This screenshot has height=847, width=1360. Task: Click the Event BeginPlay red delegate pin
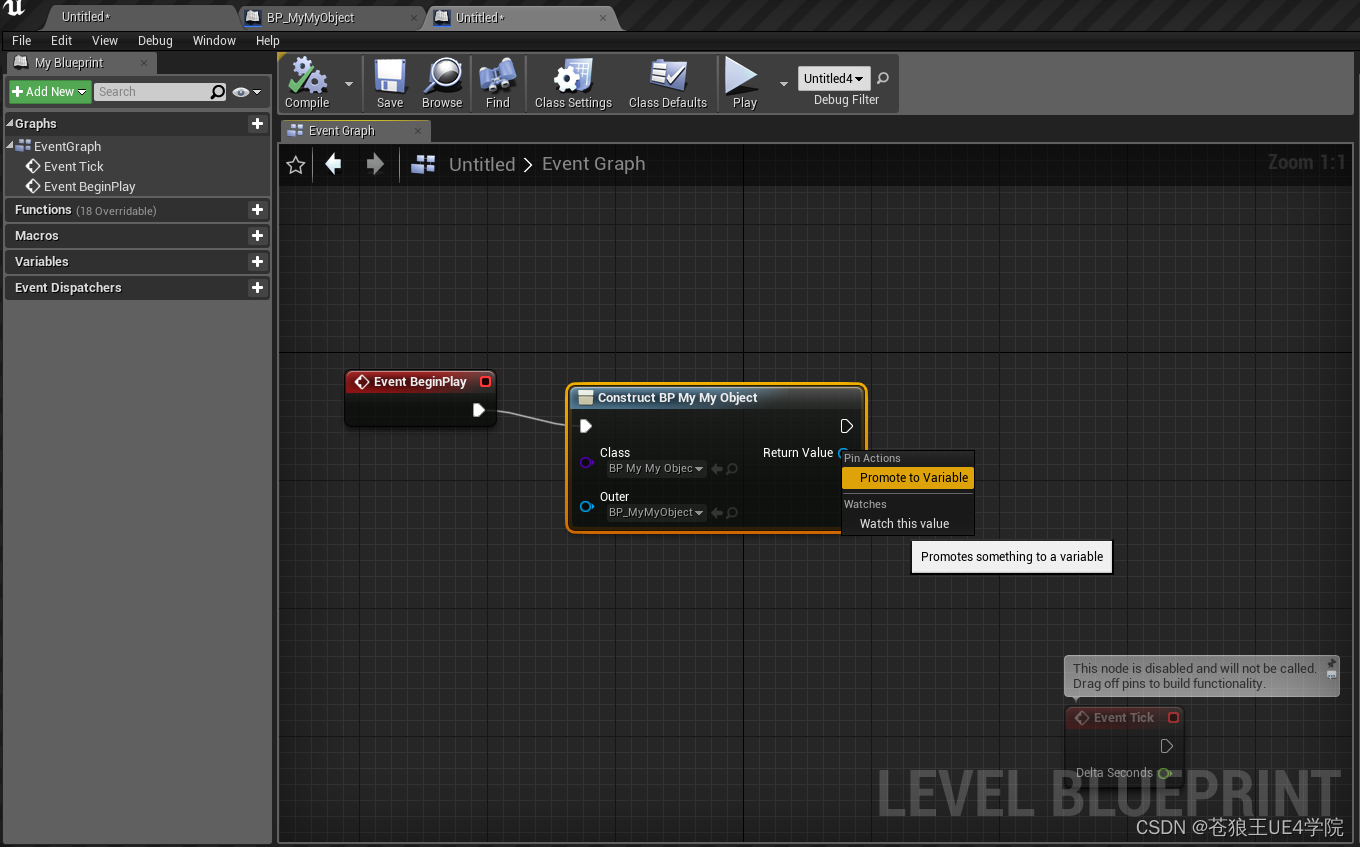pos(486,382)
